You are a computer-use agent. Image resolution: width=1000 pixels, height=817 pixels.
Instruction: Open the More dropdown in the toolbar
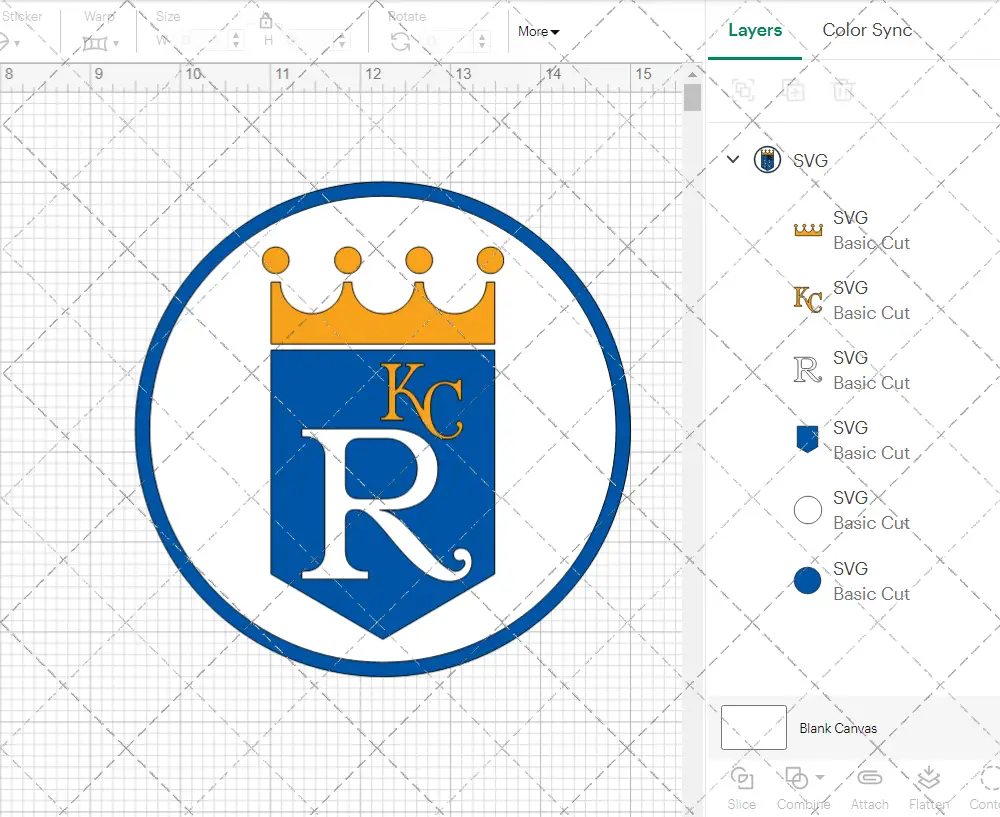[x=538, y=31]
